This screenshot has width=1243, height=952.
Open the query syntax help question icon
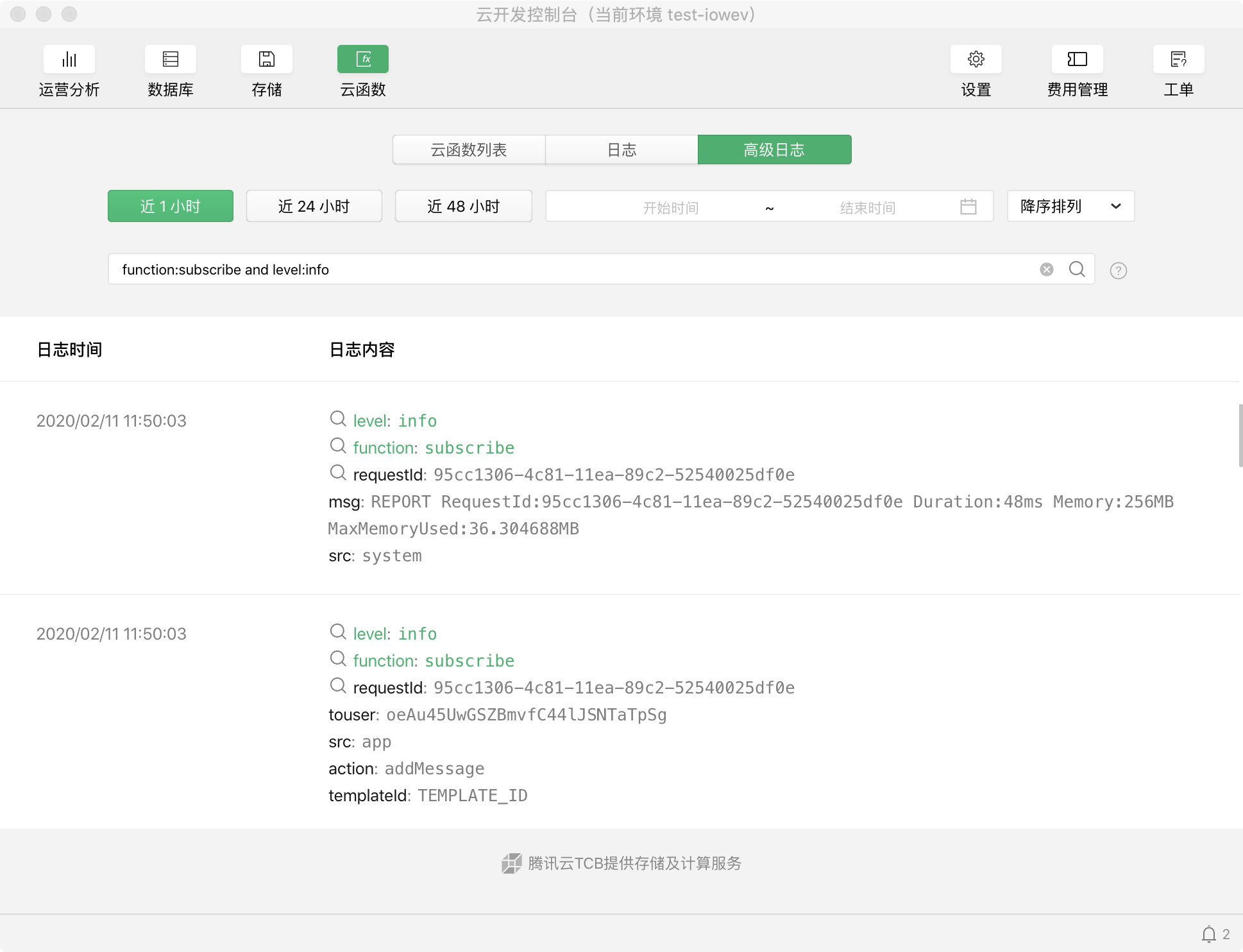click(1118, 271)
